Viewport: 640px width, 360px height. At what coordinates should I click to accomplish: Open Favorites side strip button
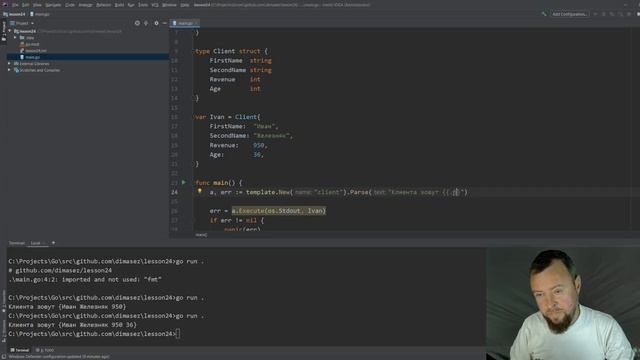pos(4,301)
